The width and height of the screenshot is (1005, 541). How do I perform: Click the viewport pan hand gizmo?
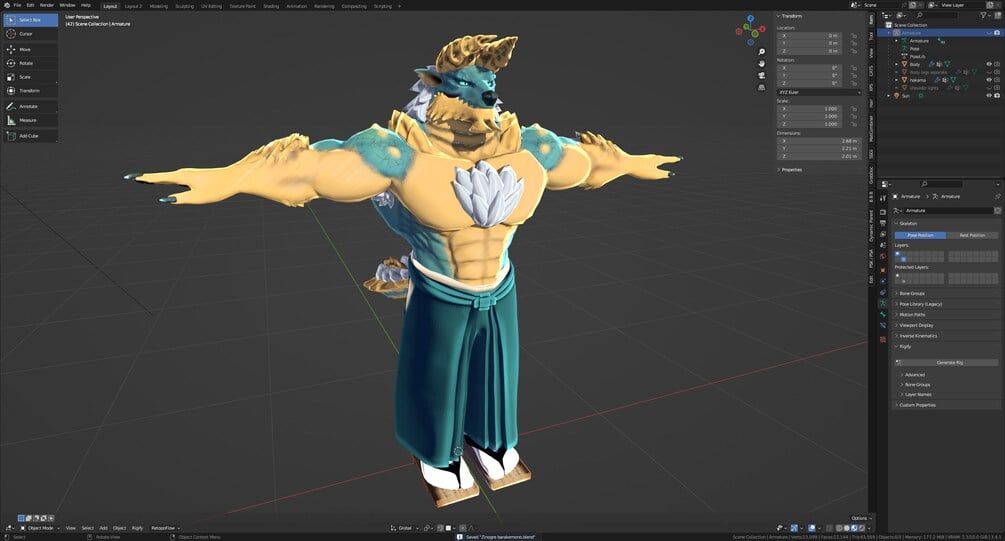coord(761,64)
